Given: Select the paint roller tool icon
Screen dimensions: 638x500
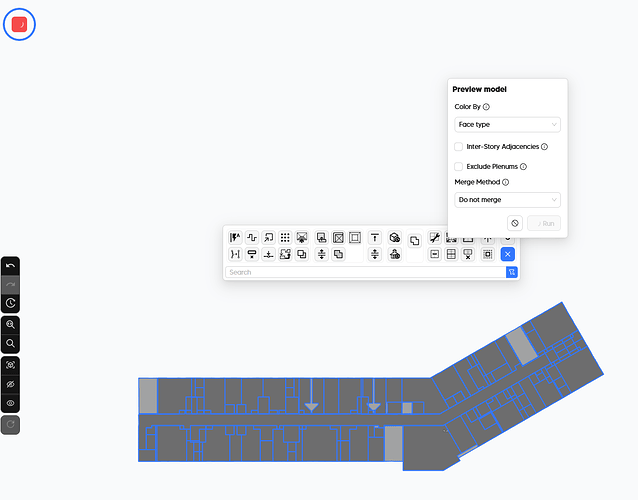Looking at the screenshot, I should [x=252, y=254].
